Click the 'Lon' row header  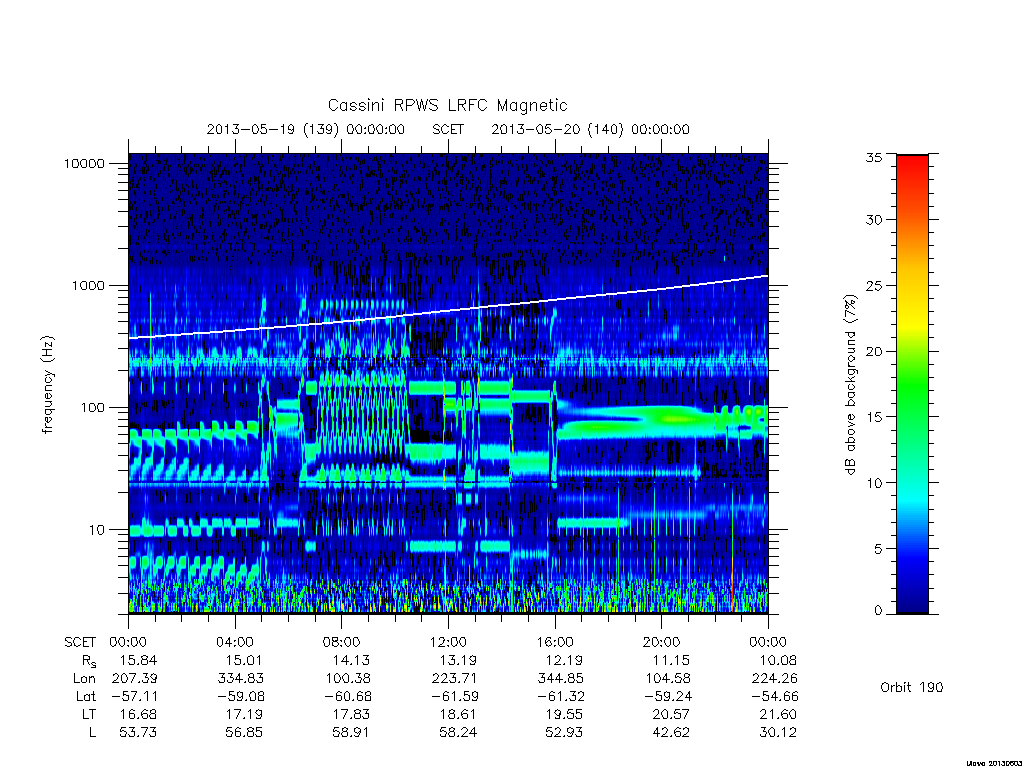84,679
